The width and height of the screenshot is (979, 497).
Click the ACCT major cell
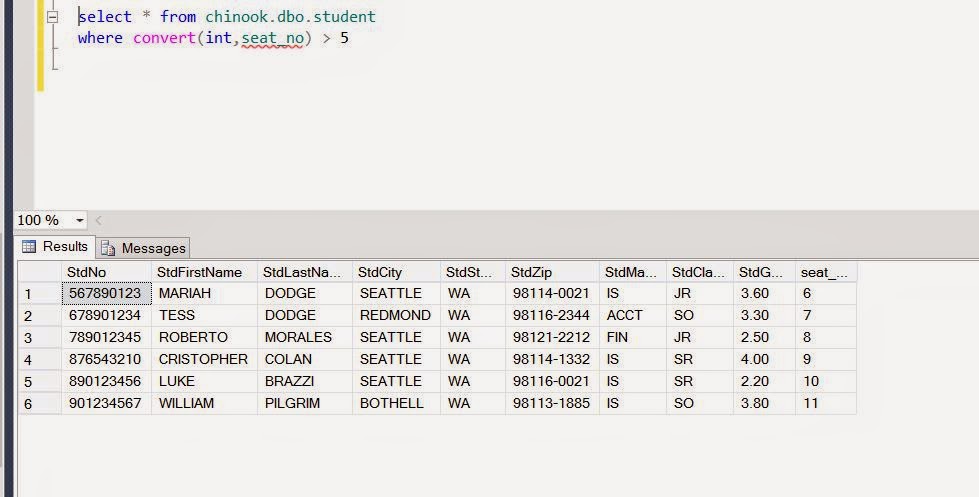632,315
